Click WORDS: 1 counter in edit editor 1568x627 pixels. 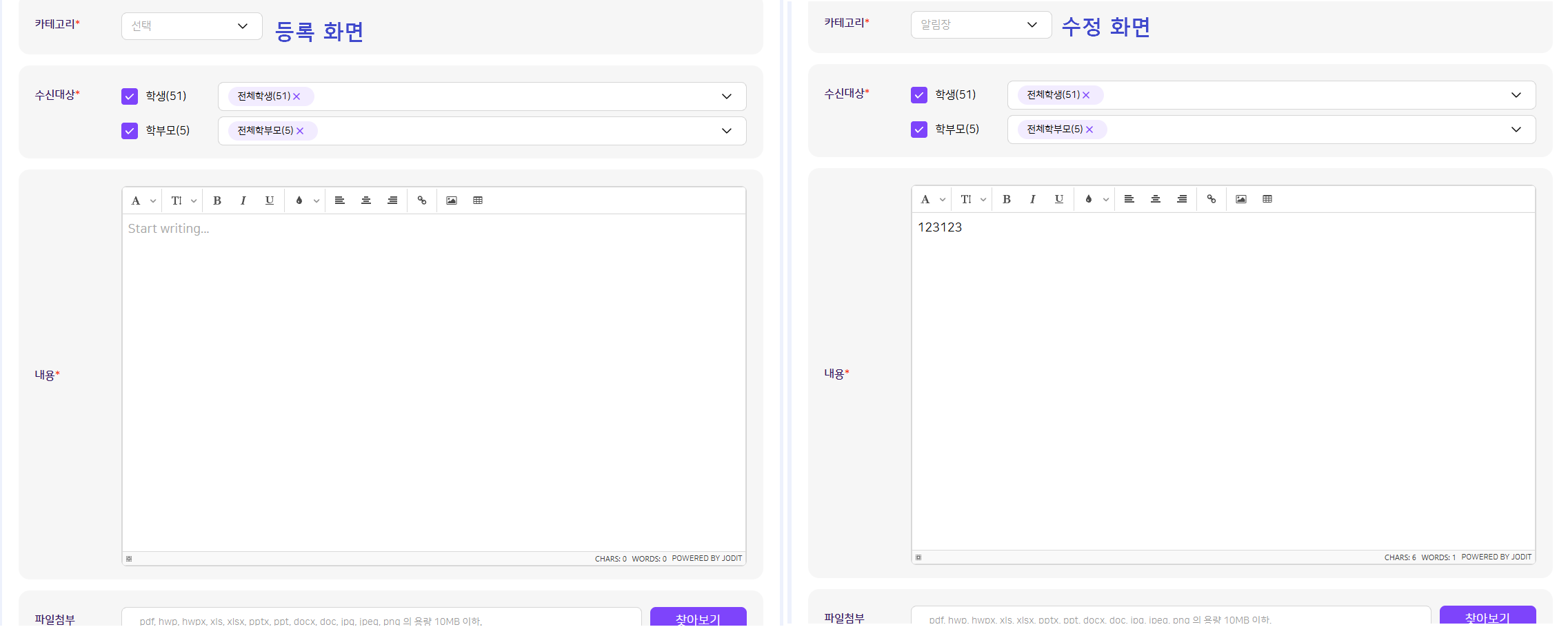pyautogui.click(x=1438, y=557)
